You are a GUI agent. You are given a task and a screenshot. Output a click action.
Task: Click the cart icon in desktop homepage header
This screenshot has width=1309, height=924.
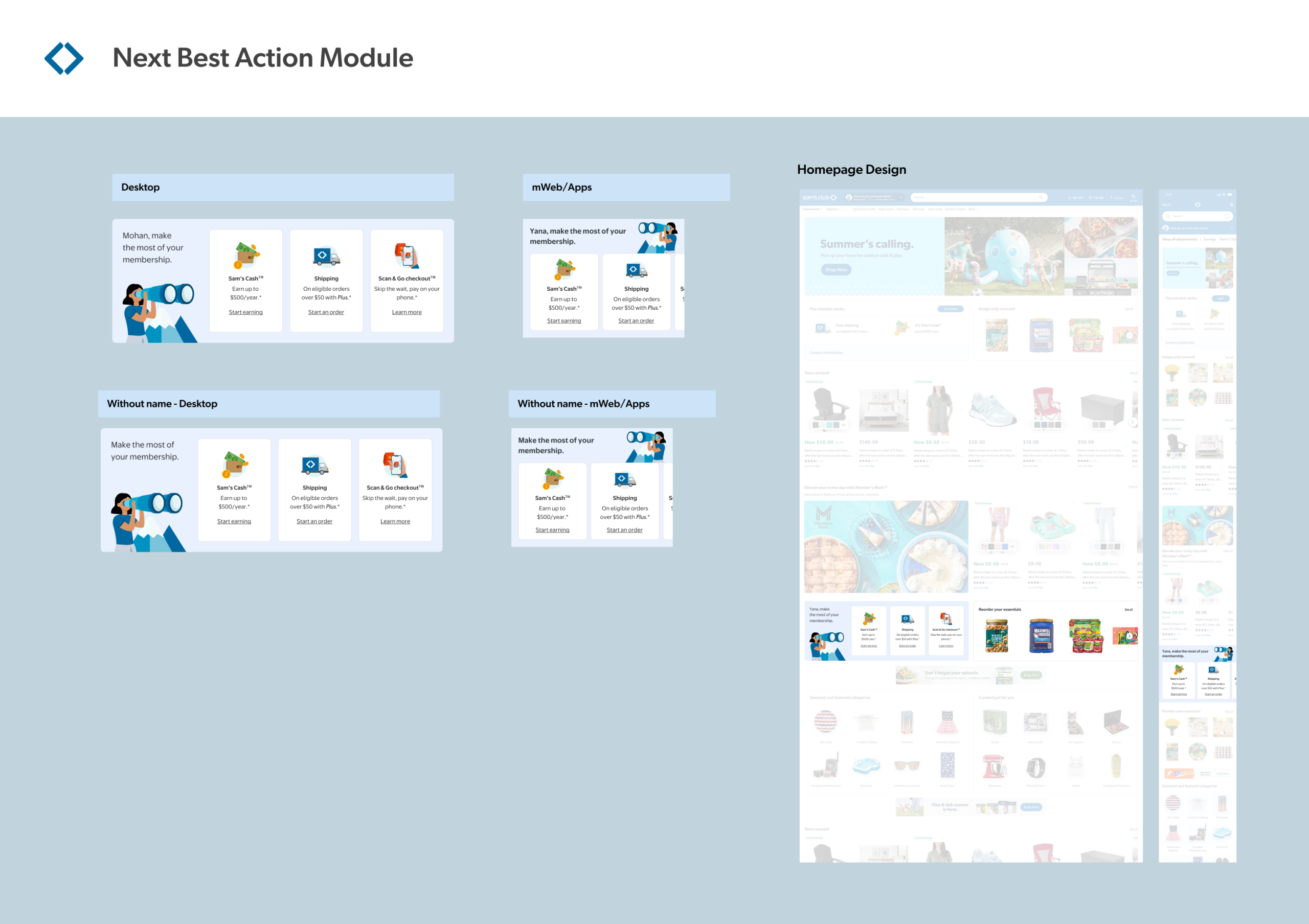click(x=1134, y=196)
